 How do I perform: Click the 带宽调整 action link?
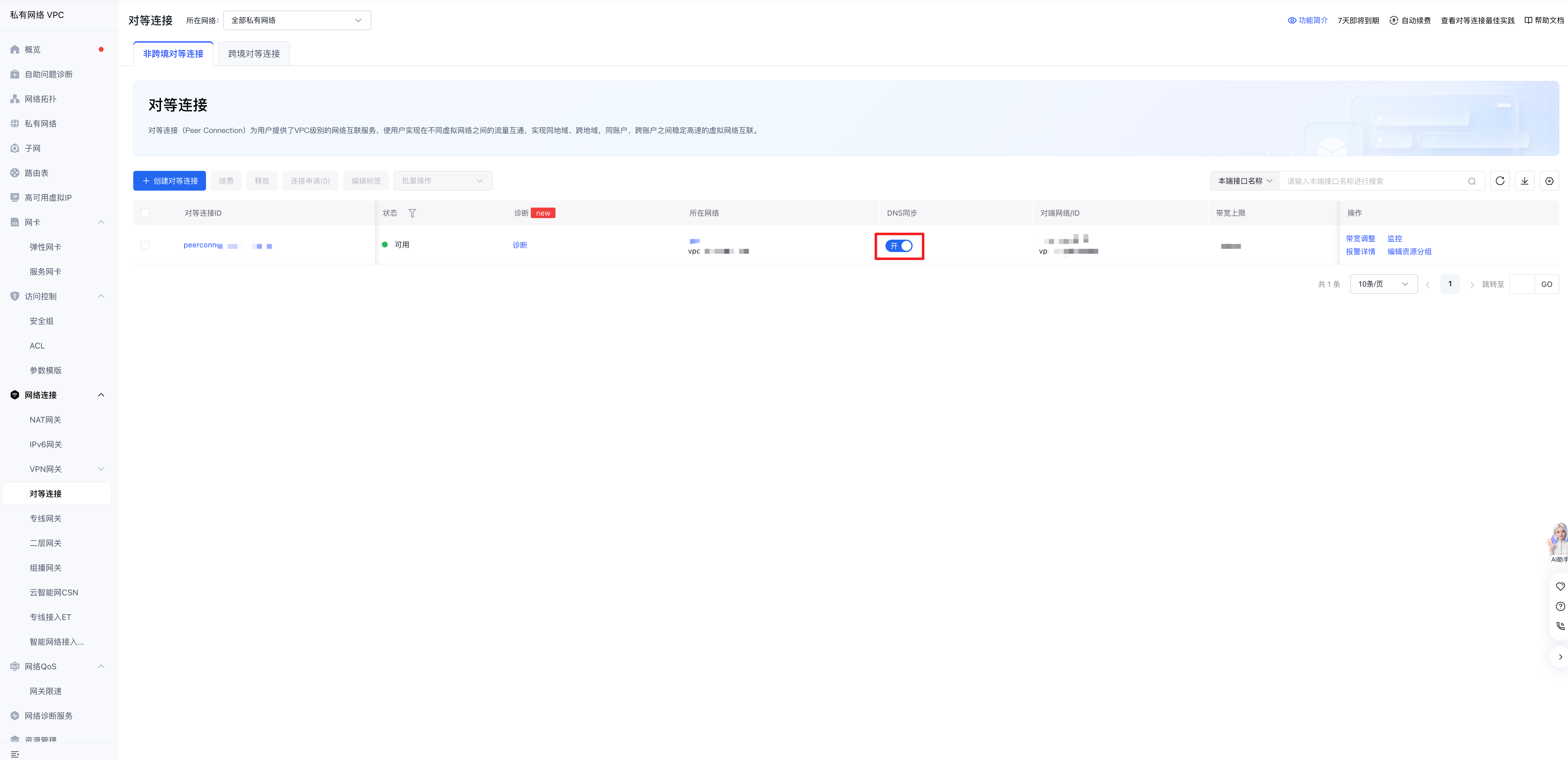click(1360, 239)
